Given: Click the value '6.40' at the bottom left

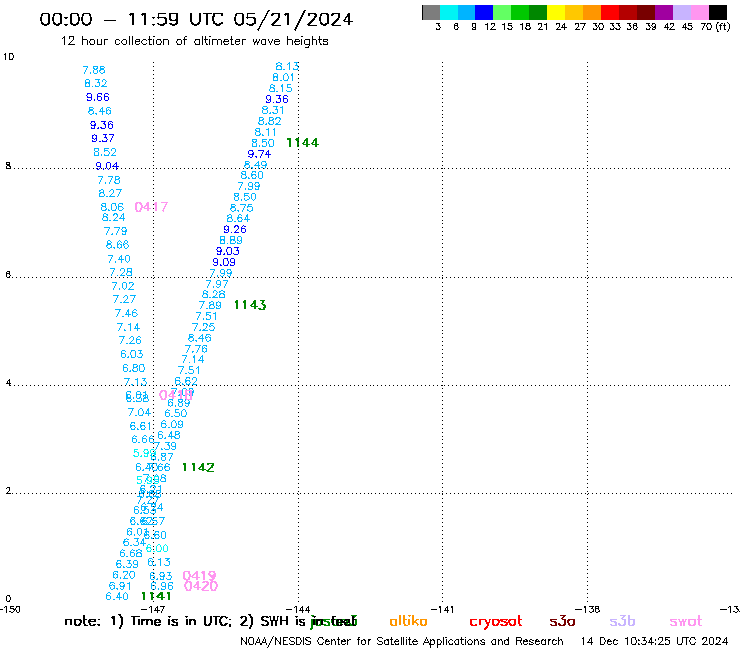Looking at the screenshot, I should (117, 596).
